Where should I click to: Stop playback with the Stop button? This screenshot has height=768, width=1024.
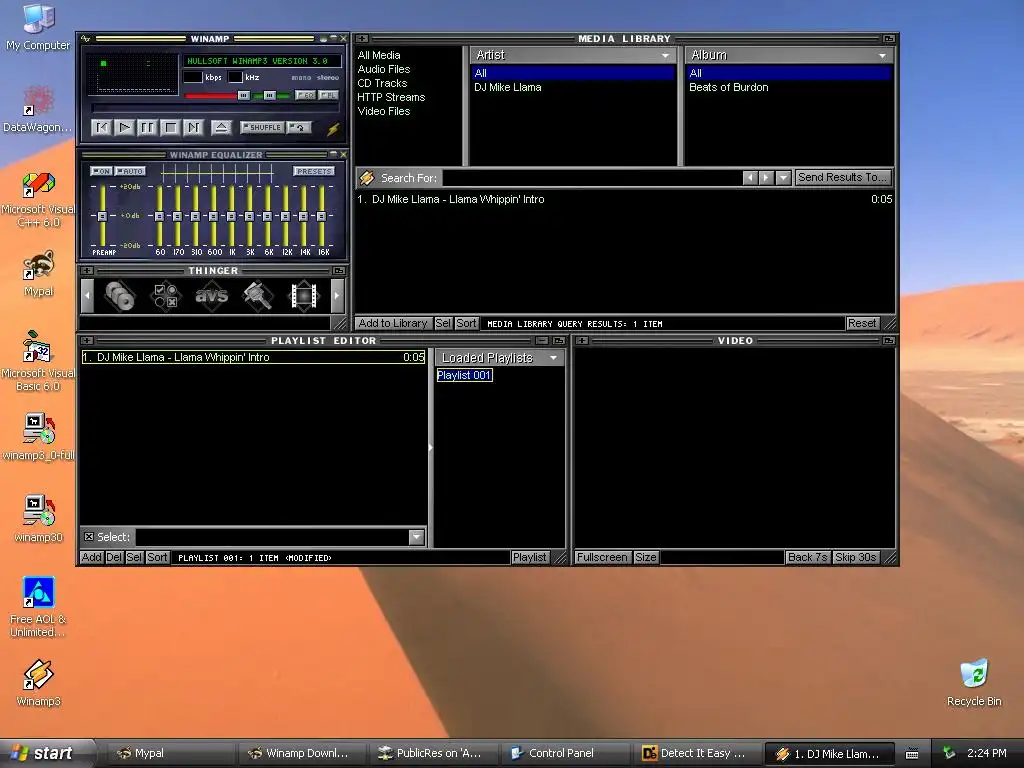[170, 127]
